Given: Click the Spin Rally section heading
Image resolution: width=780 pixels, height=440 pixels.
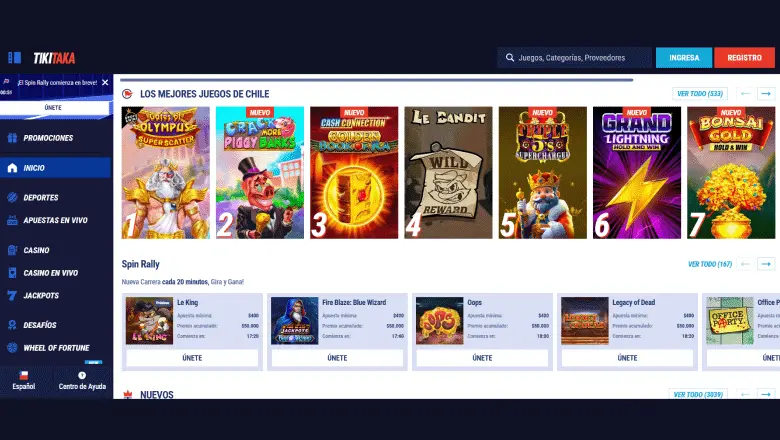Looking at the screenshot, I should pos(141,264).
